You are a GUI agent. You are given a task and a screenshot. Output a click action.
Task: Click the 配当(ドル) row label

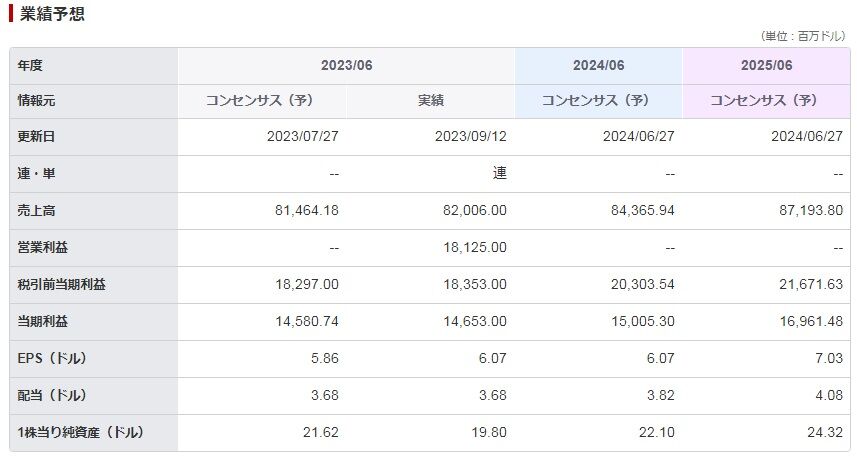(x=52, y=395)
